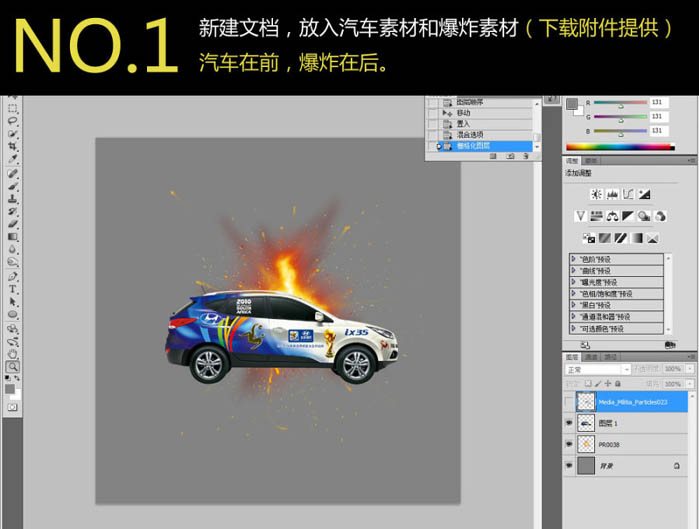
Task: Toggle lock transparent pixels
Action: click(588, 383)
